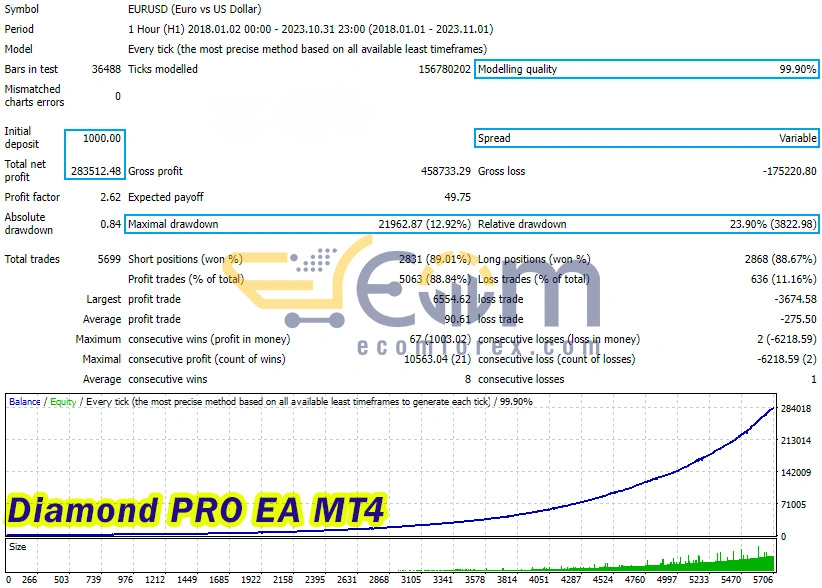The width and height of the screenshot is (822, 588).
Task: Click the Loss trades value 636 (11.16%)
Action: [783, 279]
